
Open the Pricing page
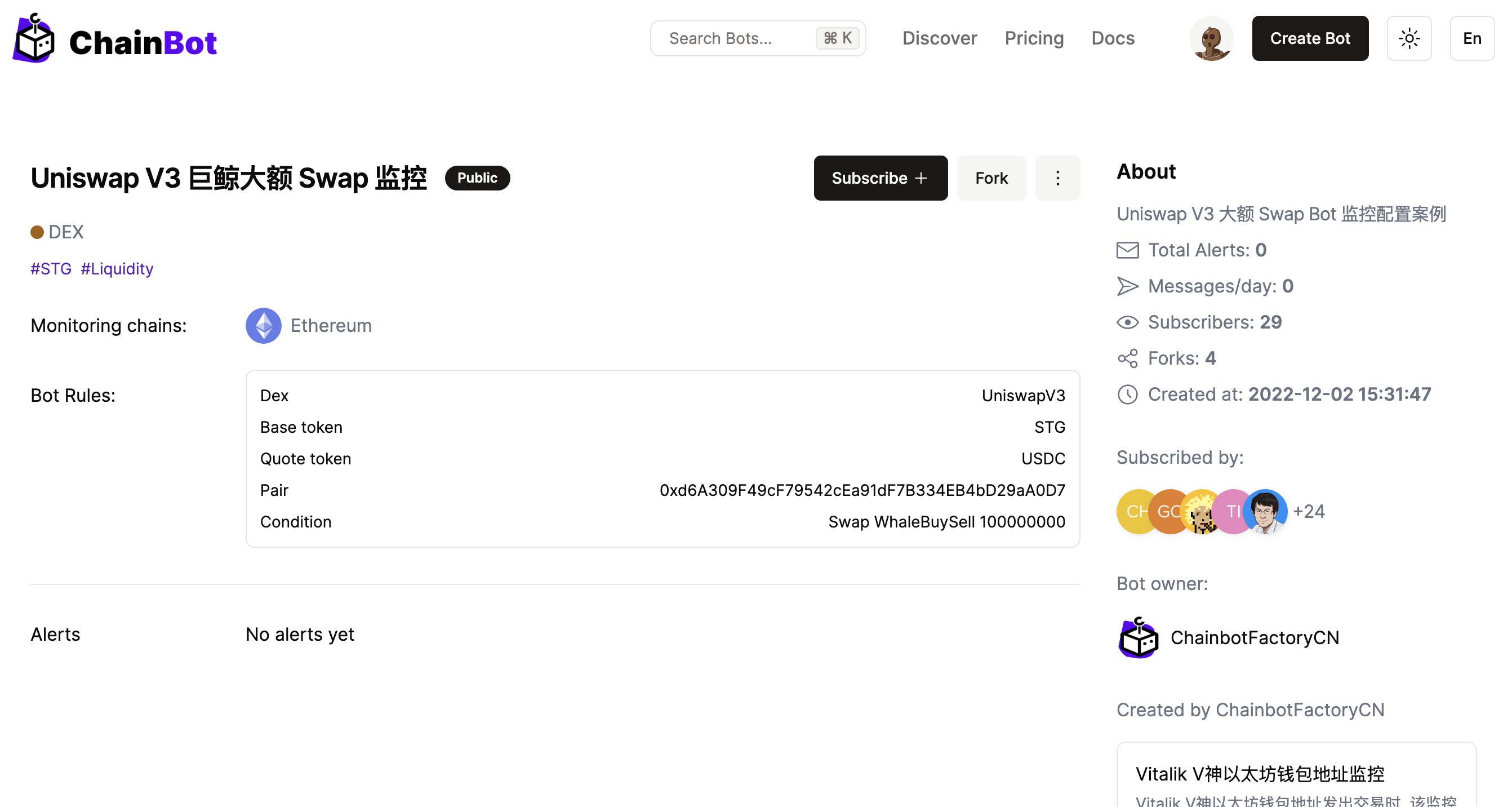(1034, 39)
